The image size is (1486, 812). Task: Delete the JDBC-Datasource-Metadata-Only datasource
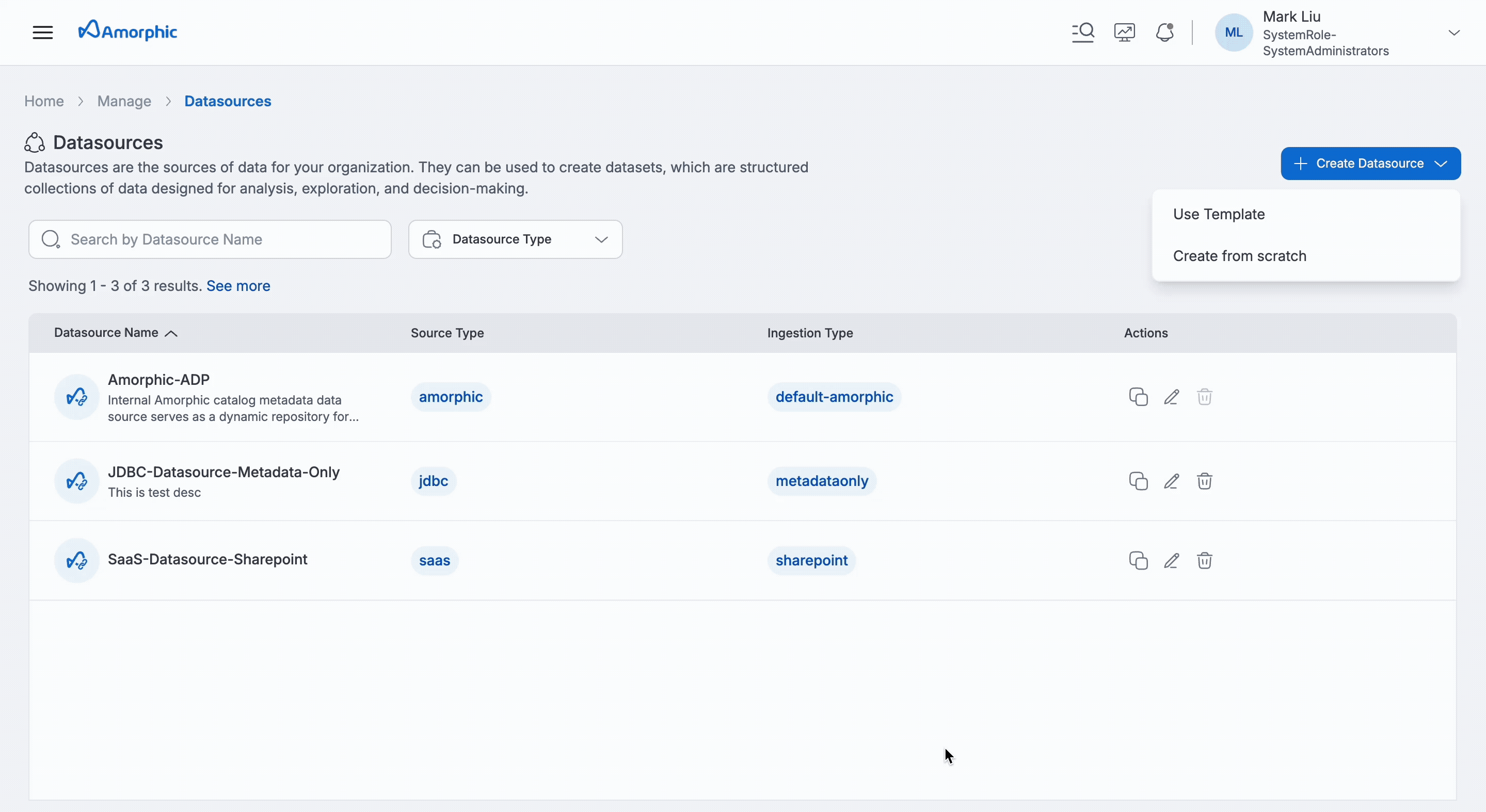coord(1204,481)
